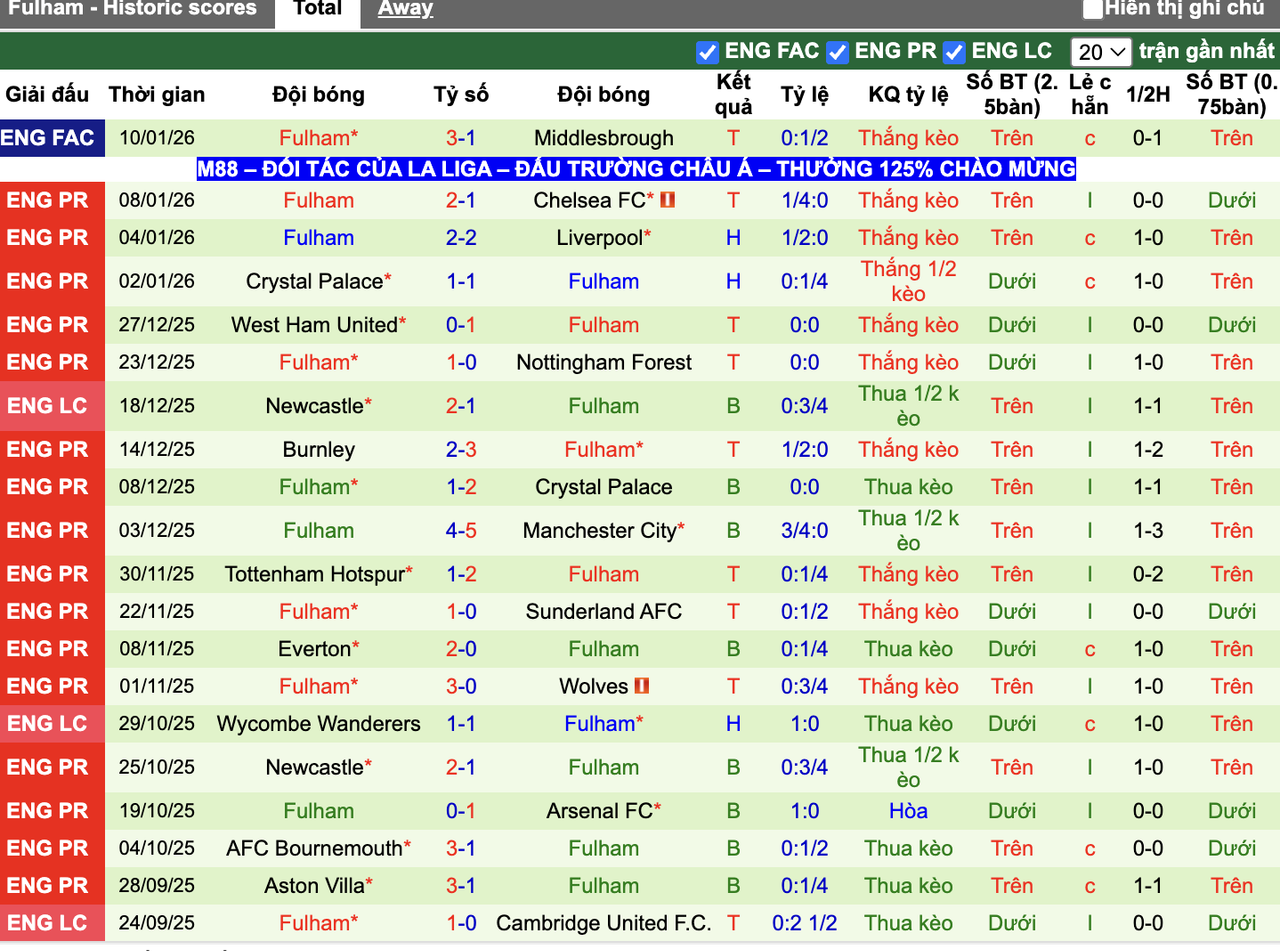
Task: Switch to the Total tab
Action: coord(318,10)
